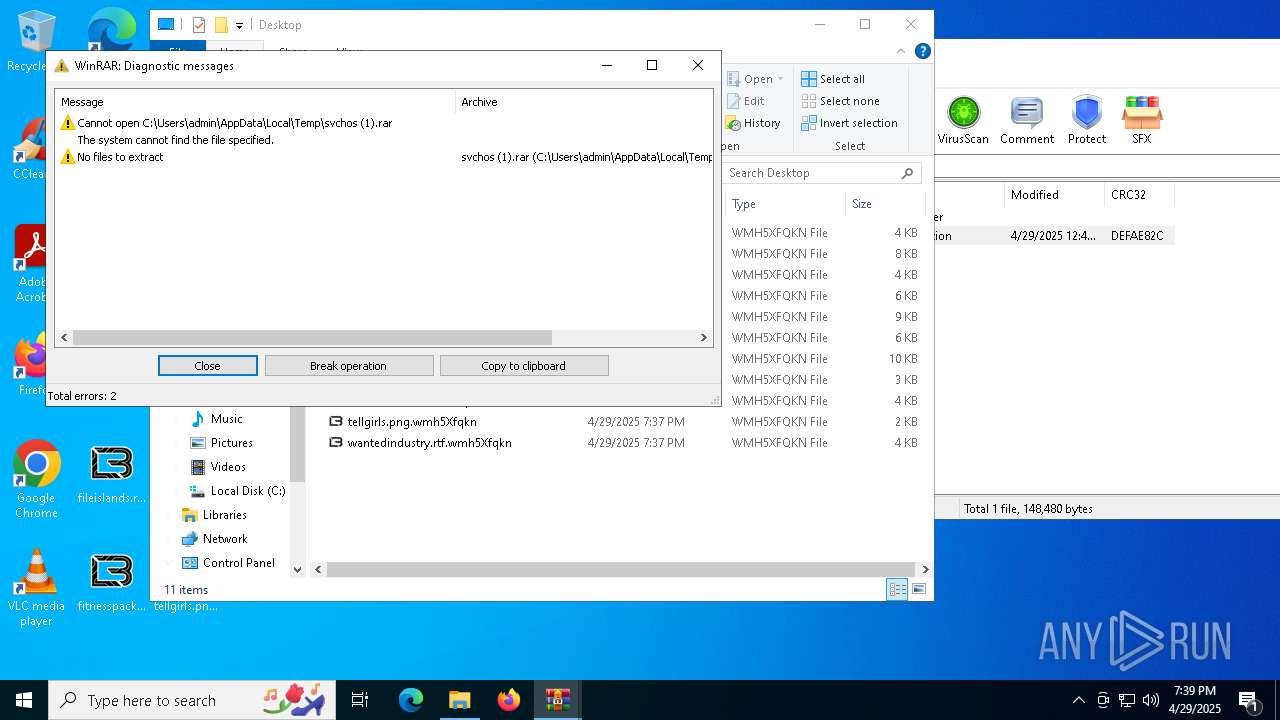Click the Protect icon in WinRAR
1280x720 pixels.
click(x=1086, y=120)
